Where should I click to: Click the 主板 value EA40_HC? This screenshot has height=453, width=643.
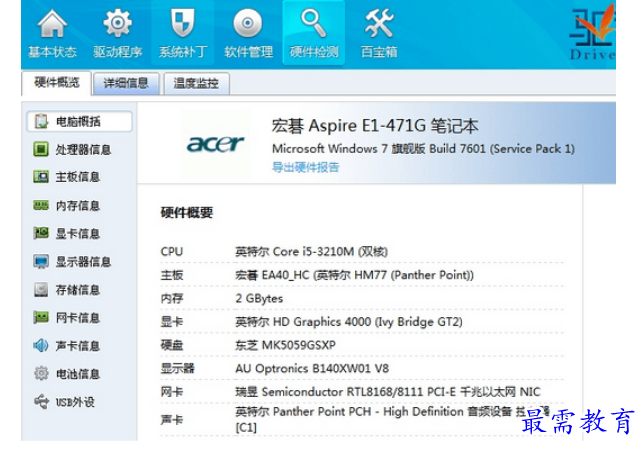pos(354,275)
